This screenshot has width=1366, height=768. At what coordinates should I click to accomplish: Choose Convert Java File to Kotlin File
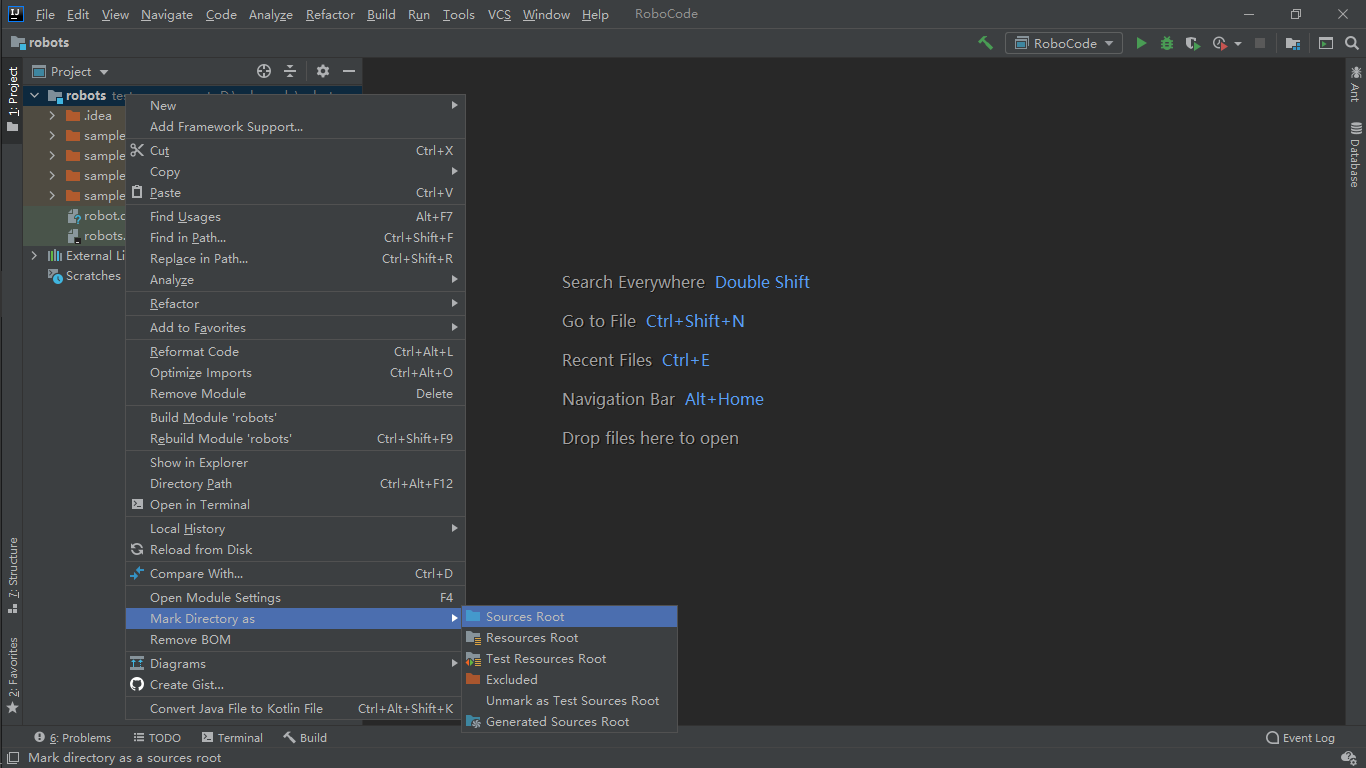coord(295,709)
